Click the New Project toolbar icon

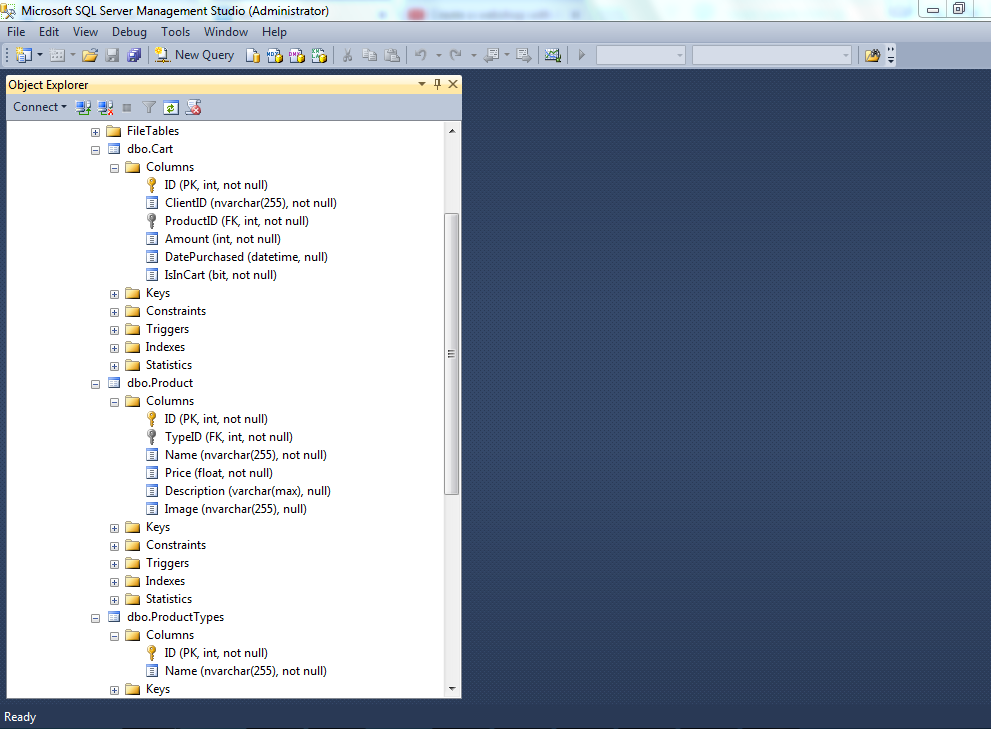point(23,56)
